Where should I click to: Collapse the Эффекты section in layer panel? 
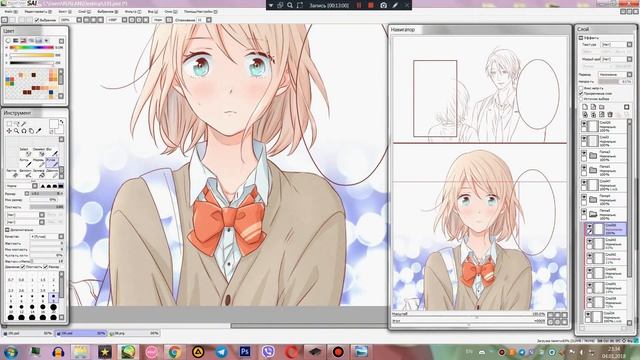(x=580, y=38)
